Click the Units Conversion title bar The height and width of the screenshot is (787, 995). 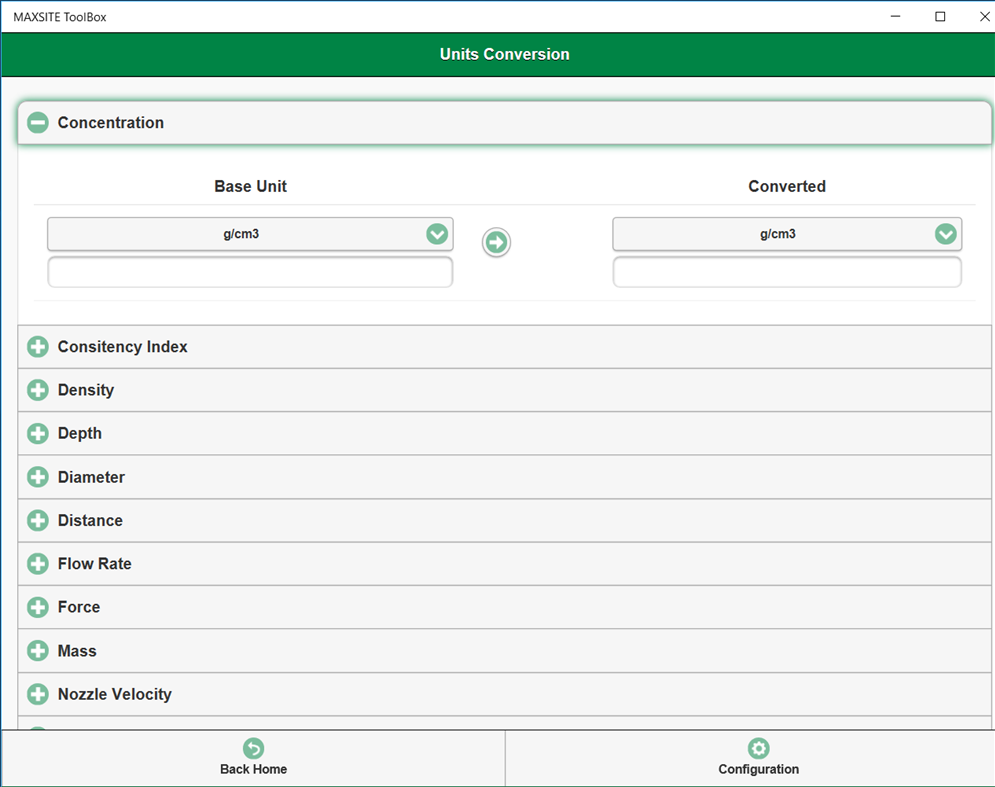pyautogui.click(x=504, y=54)
